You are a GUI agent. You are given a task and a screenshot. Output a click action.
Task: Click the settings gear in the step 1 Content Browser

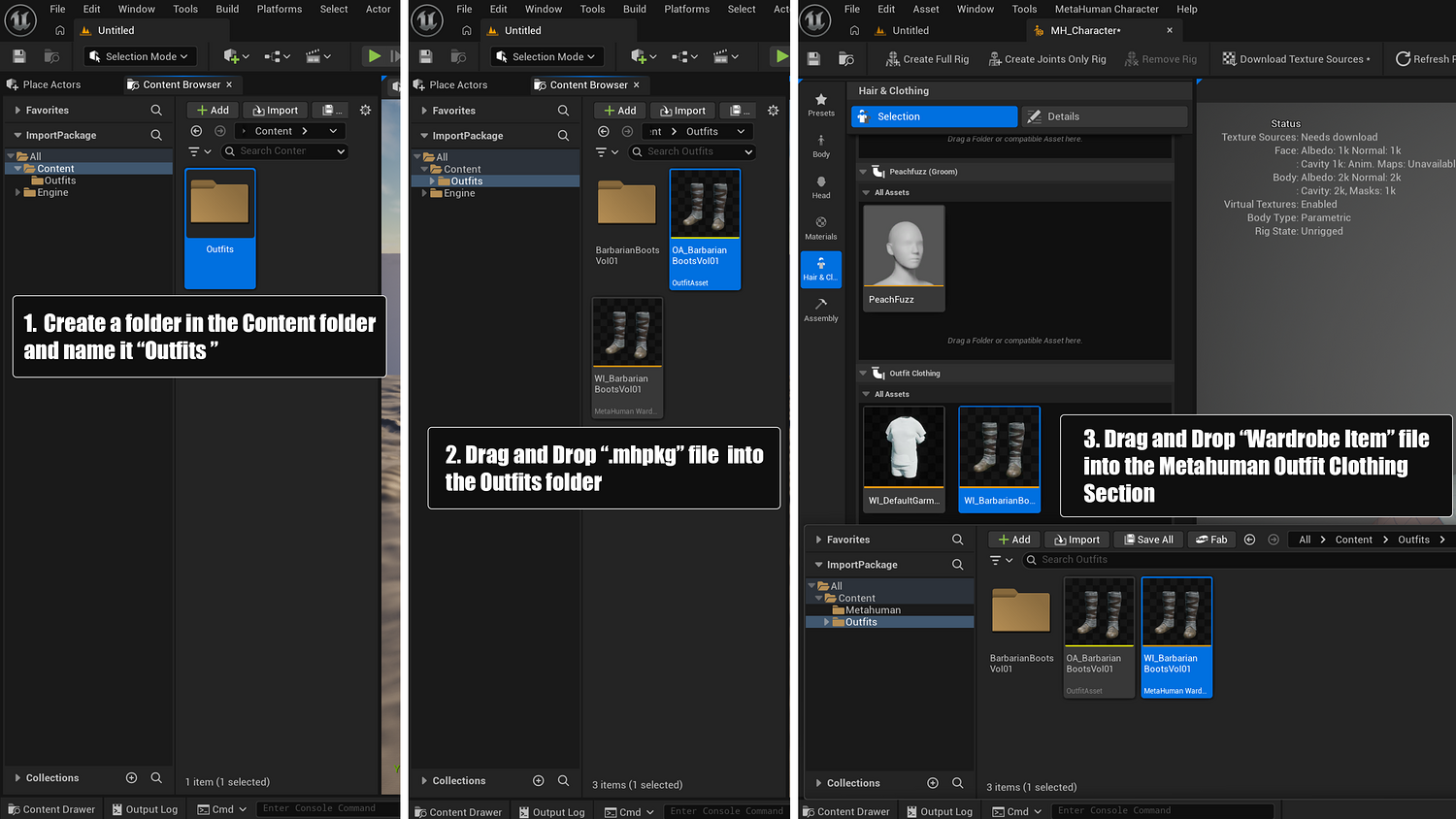(365, 111)
